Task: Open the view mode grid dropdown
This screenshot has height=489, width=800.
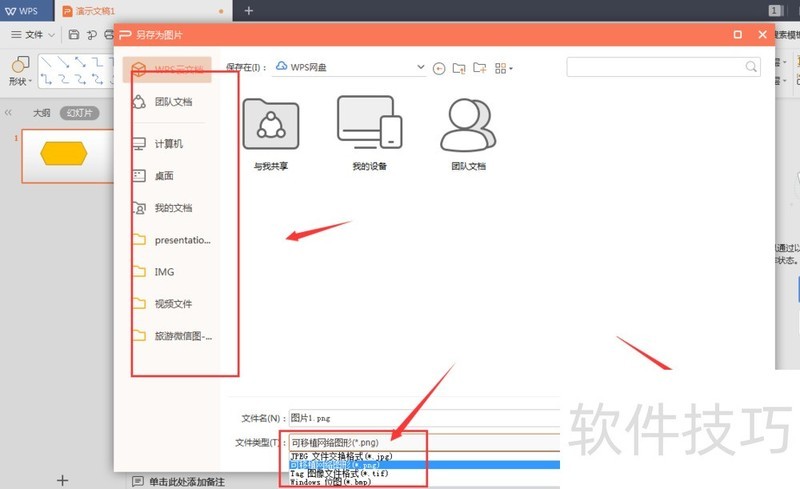Action: click(504, 68)
